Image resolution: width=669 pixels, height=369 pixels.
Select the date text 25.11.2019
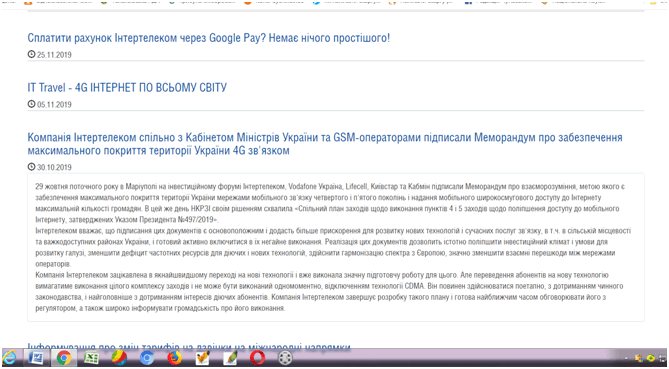pos(54,55)
